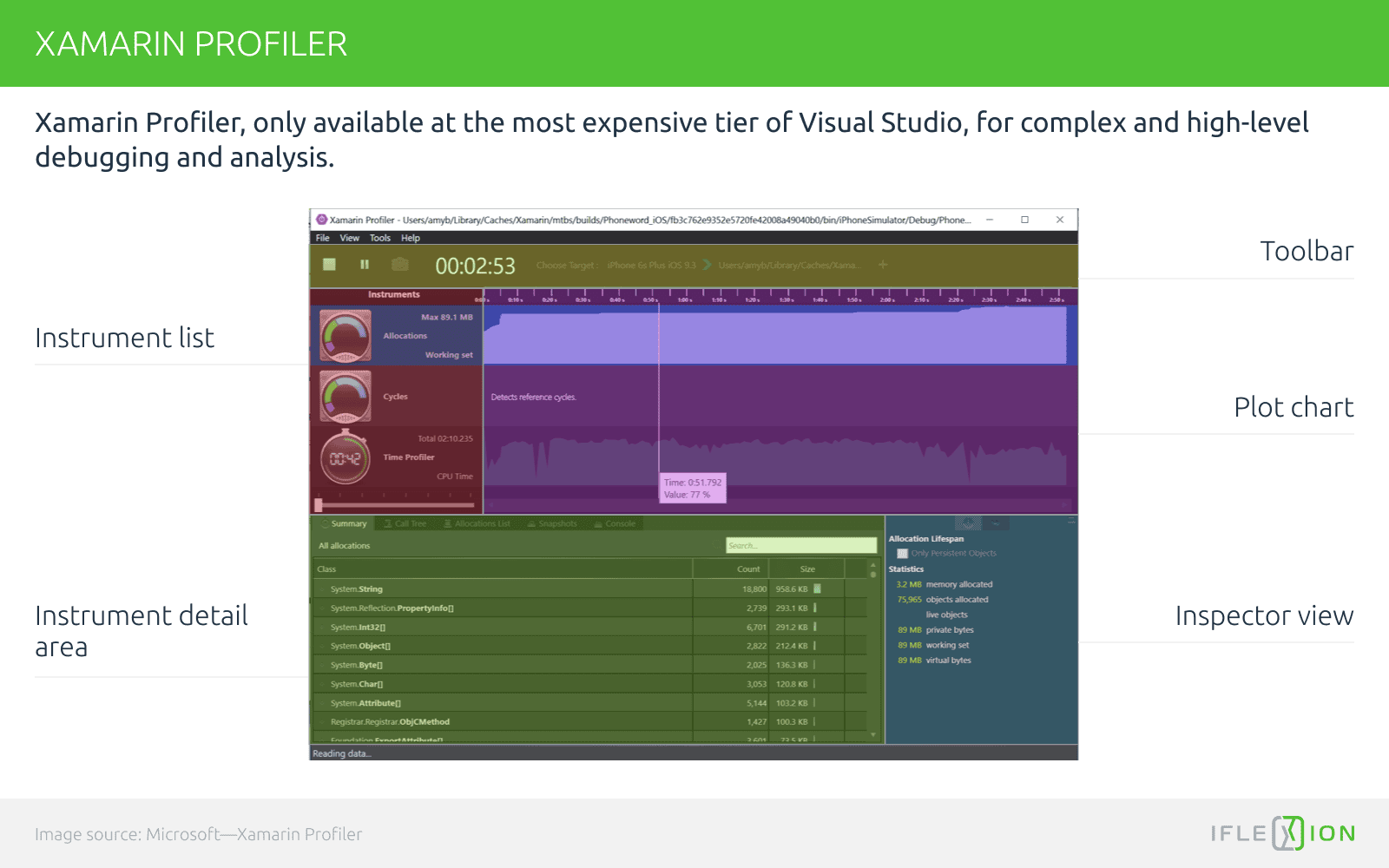This screenshot has height=868, width=1389.
Task: Click the All allocations heading
Action: click(344, 545)
